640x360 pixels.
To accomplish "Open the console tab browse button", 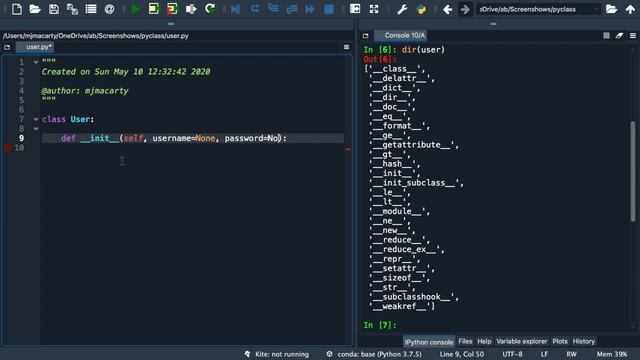I will coord(365,36).
